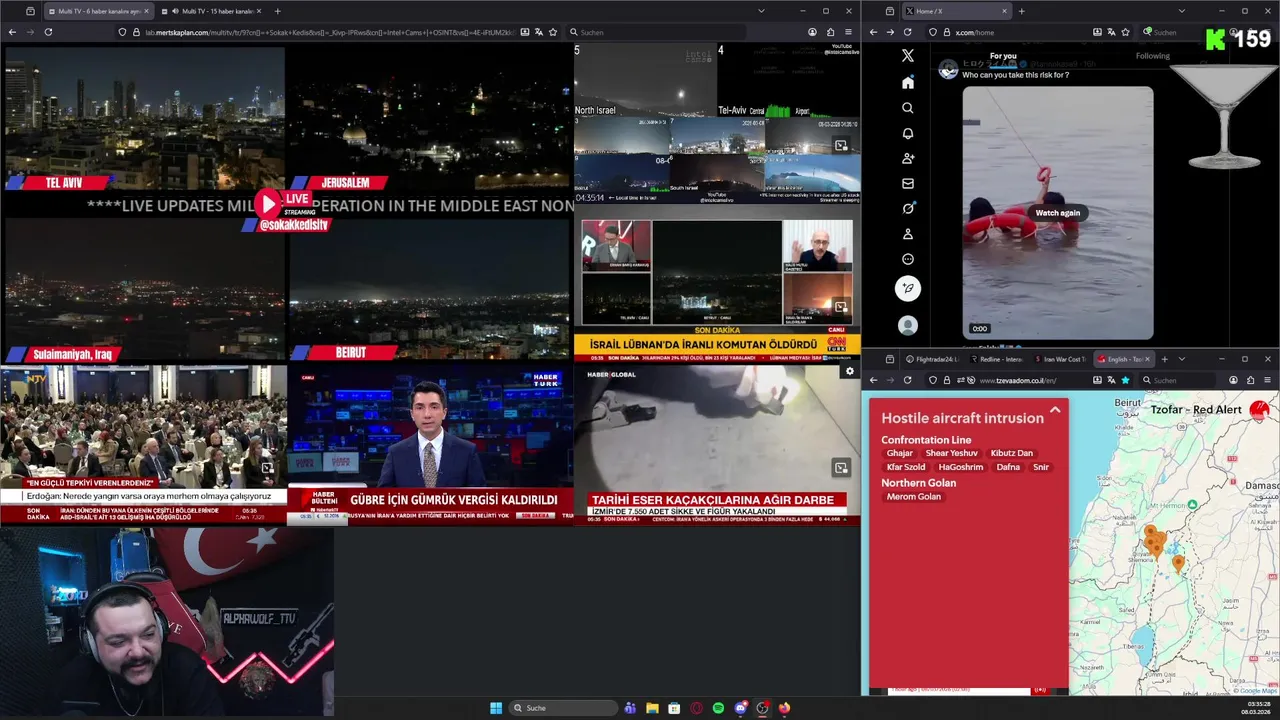Click the X logo in sidebar
This screenshot has height=720, width=1280.
coord(908,56)
